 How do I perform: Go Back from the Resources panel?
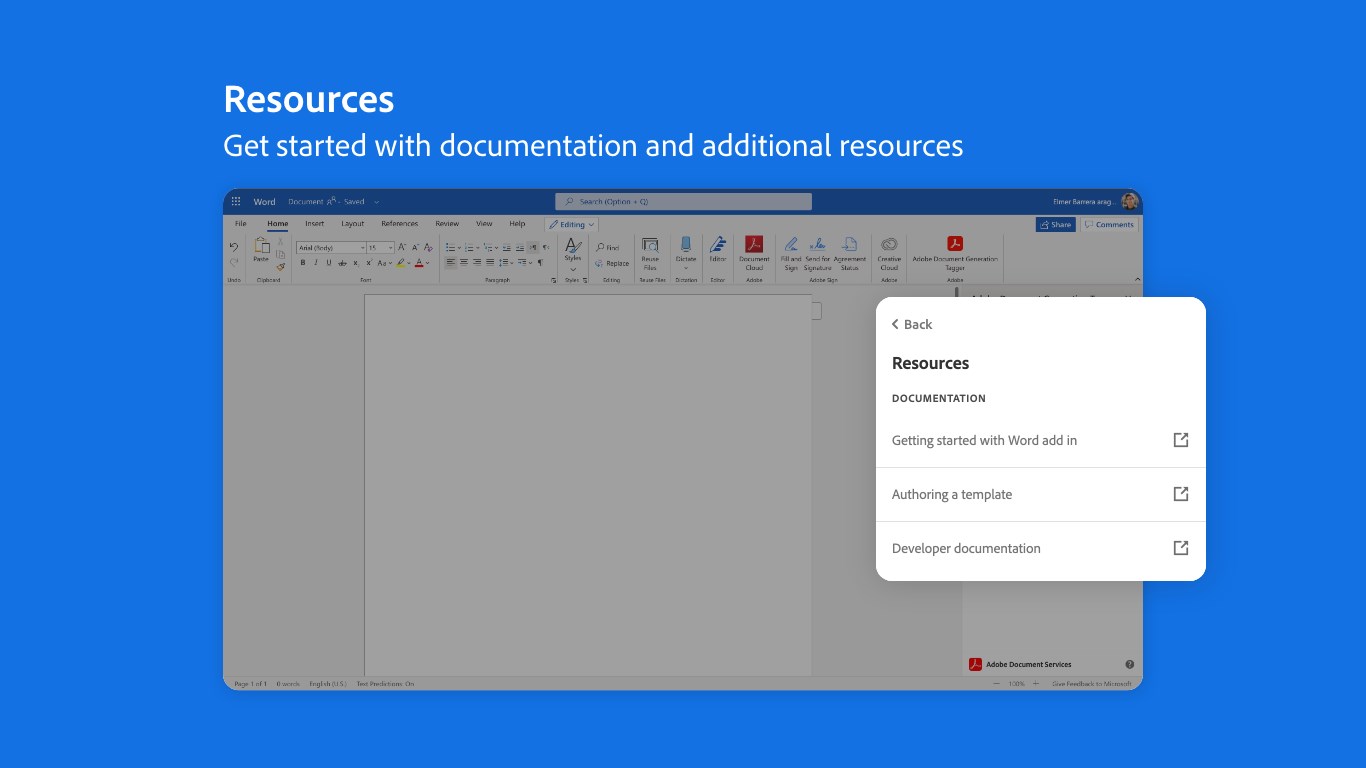912,324
